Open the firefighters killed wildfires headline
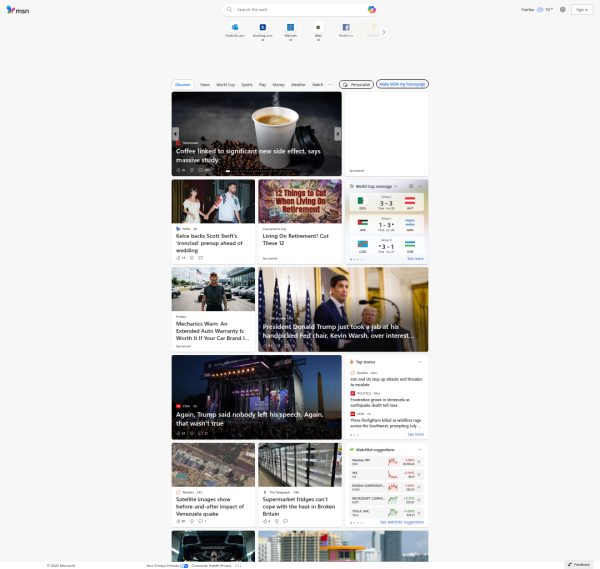600x569 pixels. pos(385,423)
